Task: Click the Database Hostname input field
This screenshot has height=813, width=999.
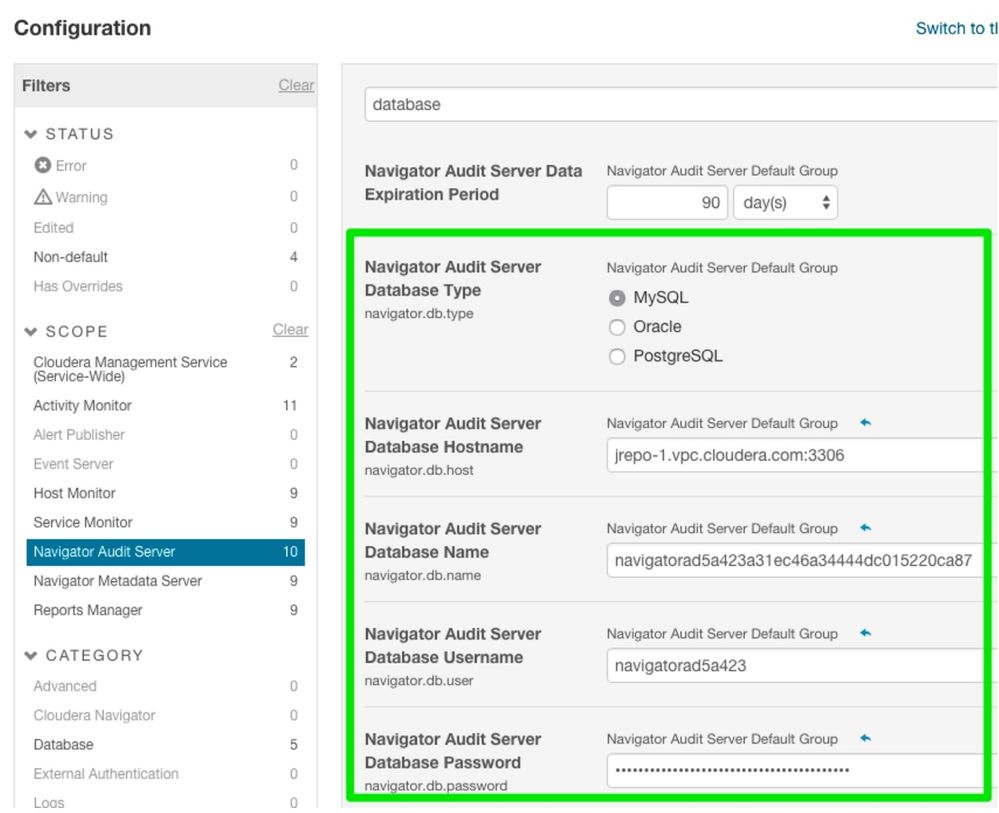Action: pyautogui.click(x=790, y=455)
